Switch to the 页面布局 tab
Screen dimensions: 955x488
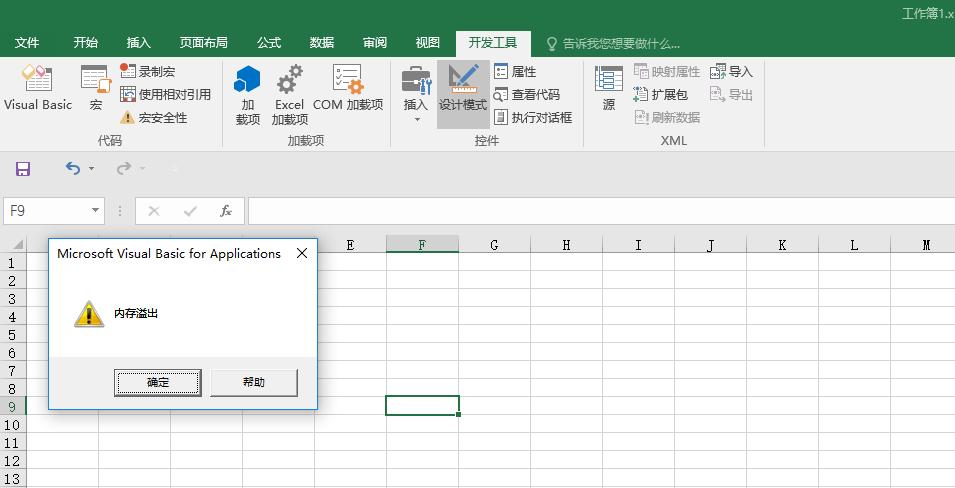pyautogui.click(x=203, y=43)
